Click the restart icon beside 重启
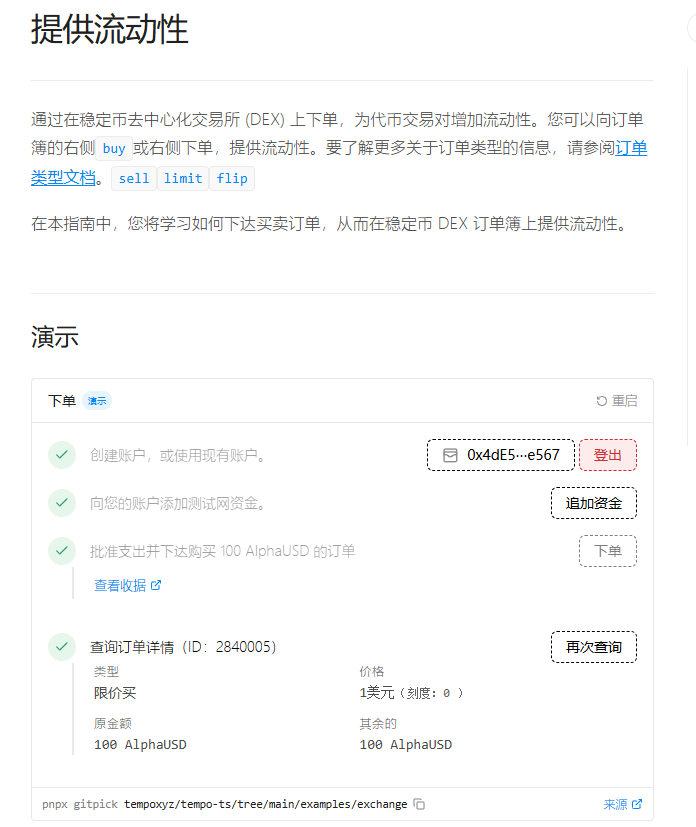 pyautogui.click(x=601, y=401)
